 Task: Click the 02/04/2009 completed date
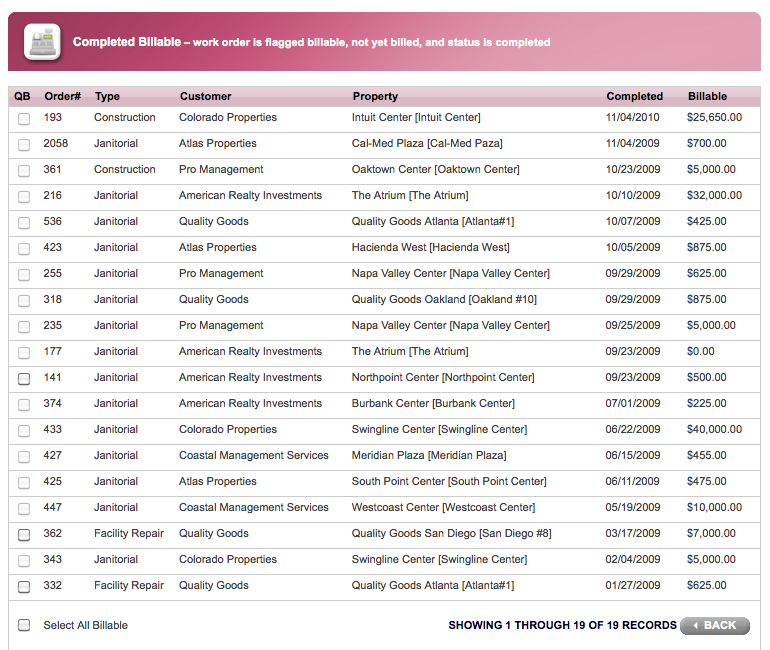pyautogui.click(x=632, y=560)
